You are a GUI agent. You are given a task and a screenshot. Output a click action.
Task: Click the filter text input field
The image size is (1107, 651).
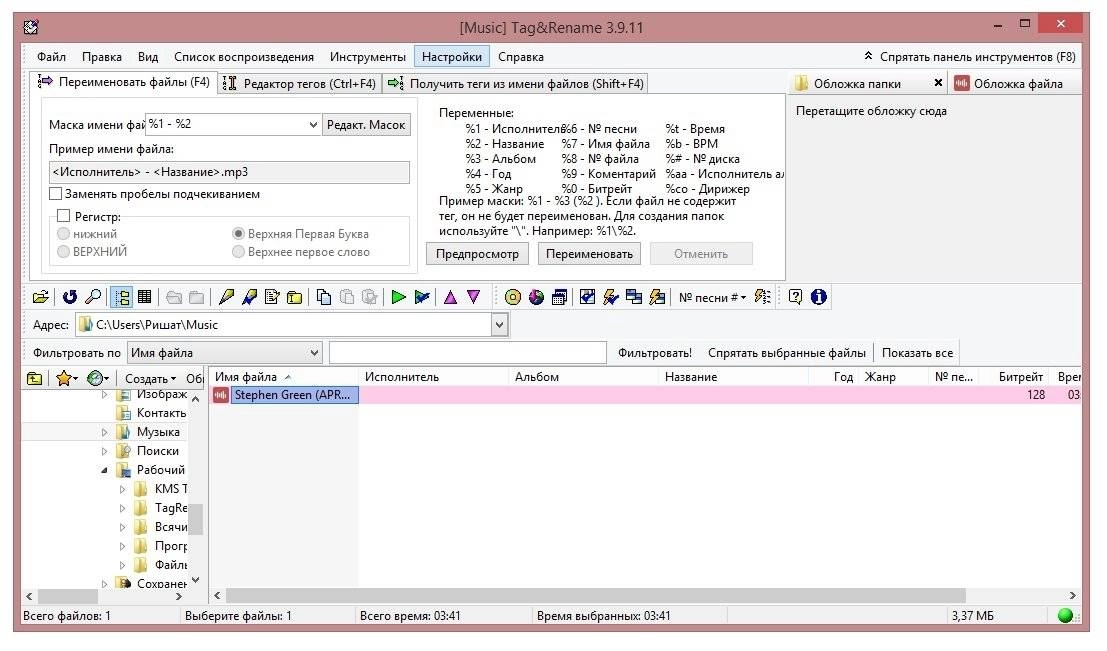point(467,353)
